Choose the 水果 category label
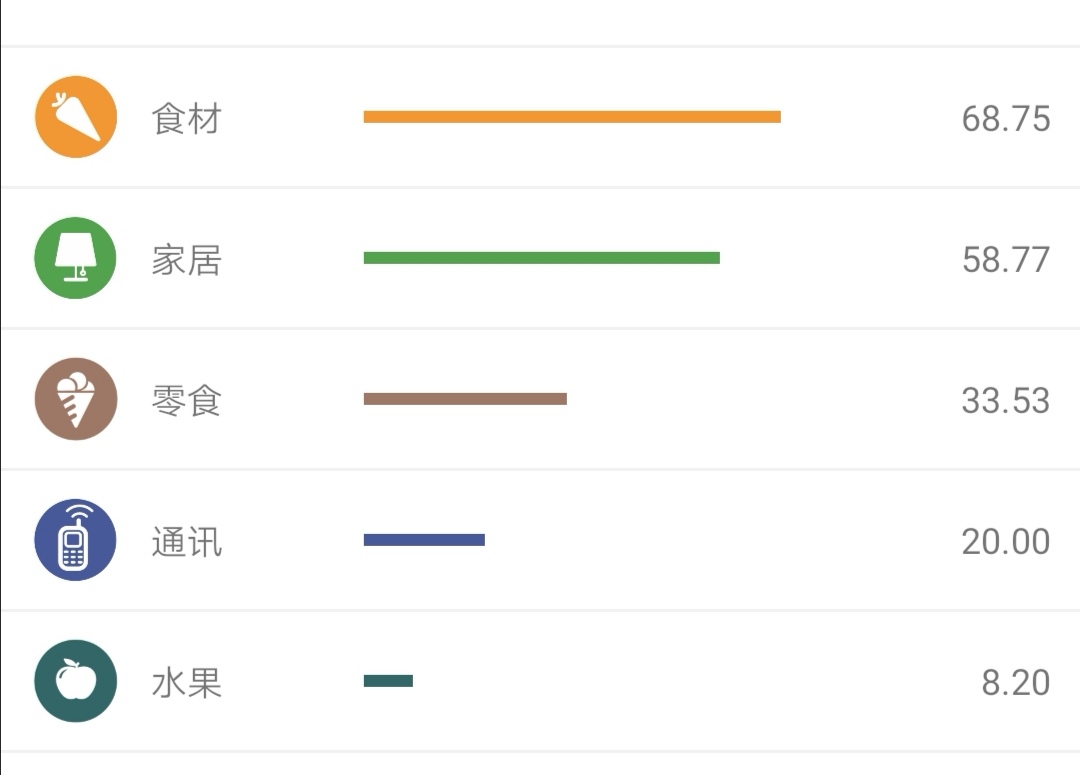Image resolution: width=1080 pixels, height=775 pixels. pos(187,683)
